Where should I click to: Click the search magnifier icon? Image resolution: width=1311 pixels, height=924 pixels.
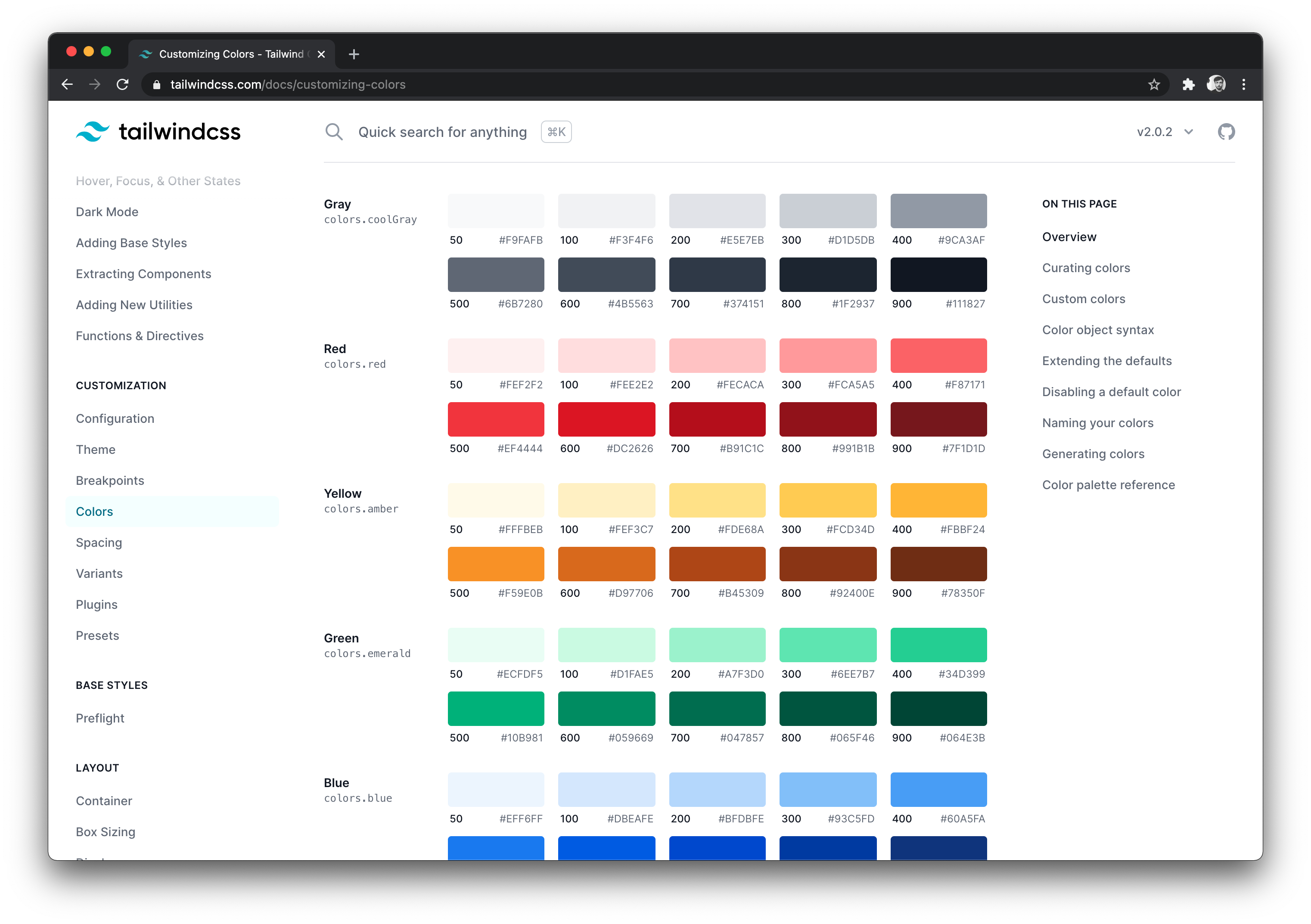[x=334, y=132]
